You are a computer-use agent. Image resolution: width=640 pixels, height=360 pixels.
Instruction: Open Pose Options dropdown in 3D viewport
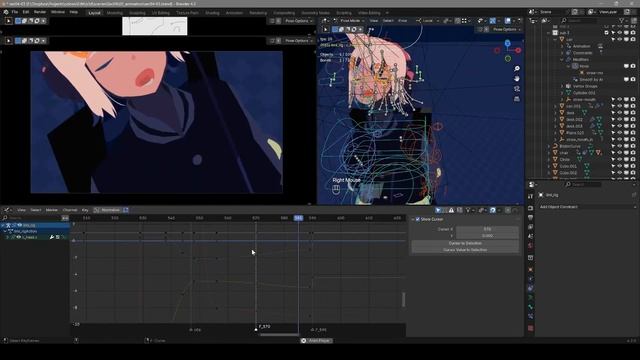click(507, 29)
